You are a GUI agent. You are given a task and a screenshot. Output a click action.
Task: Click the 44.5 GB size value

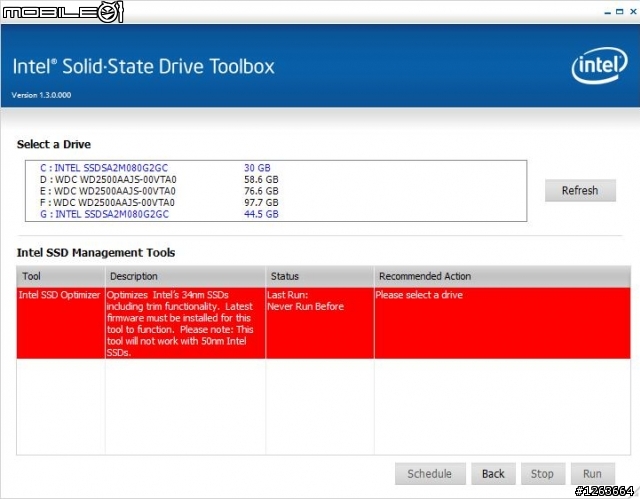click(x=261, y=214)
